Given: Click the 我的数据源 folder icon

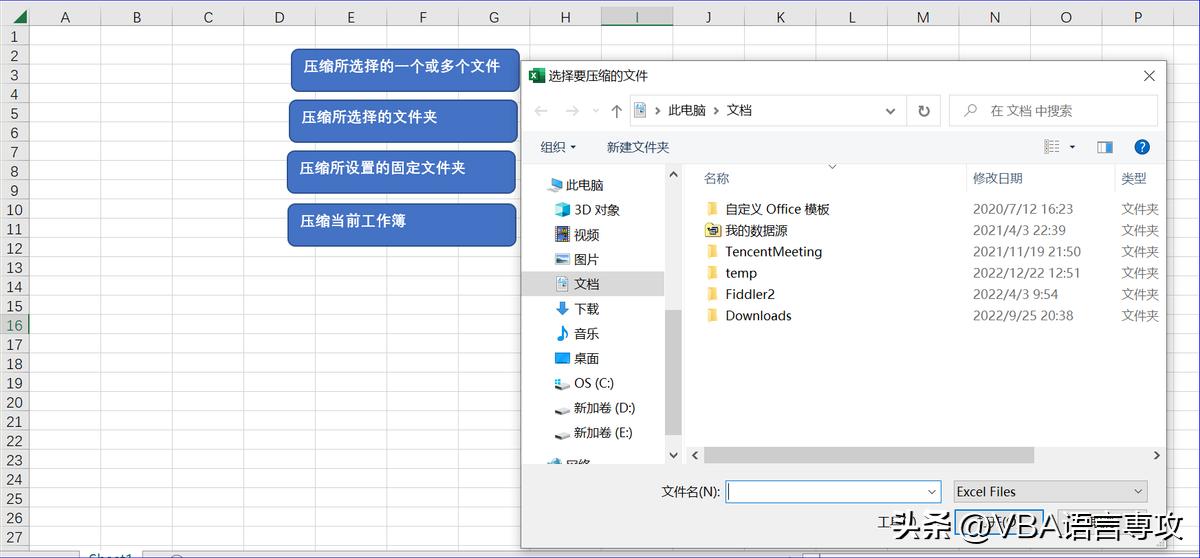Looking at the screenshot, I should point(712,230).
